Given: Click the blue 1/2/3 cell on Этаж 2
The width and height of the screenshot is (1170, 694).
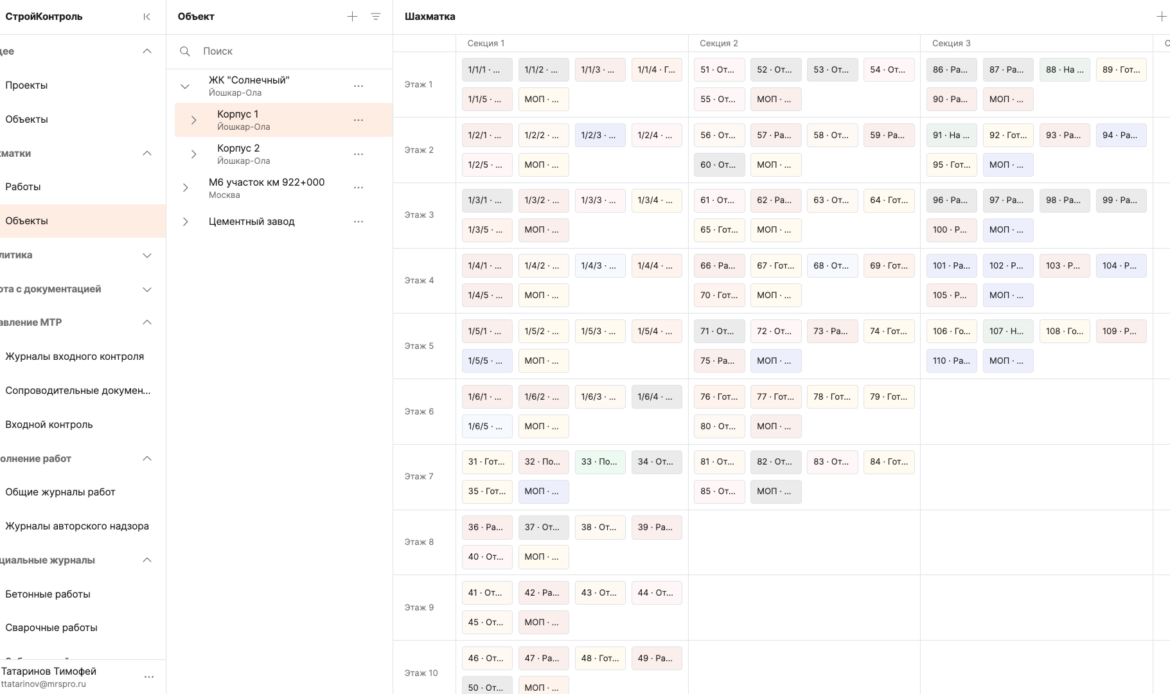Looking at the screenshot, I should click(600, 135).
